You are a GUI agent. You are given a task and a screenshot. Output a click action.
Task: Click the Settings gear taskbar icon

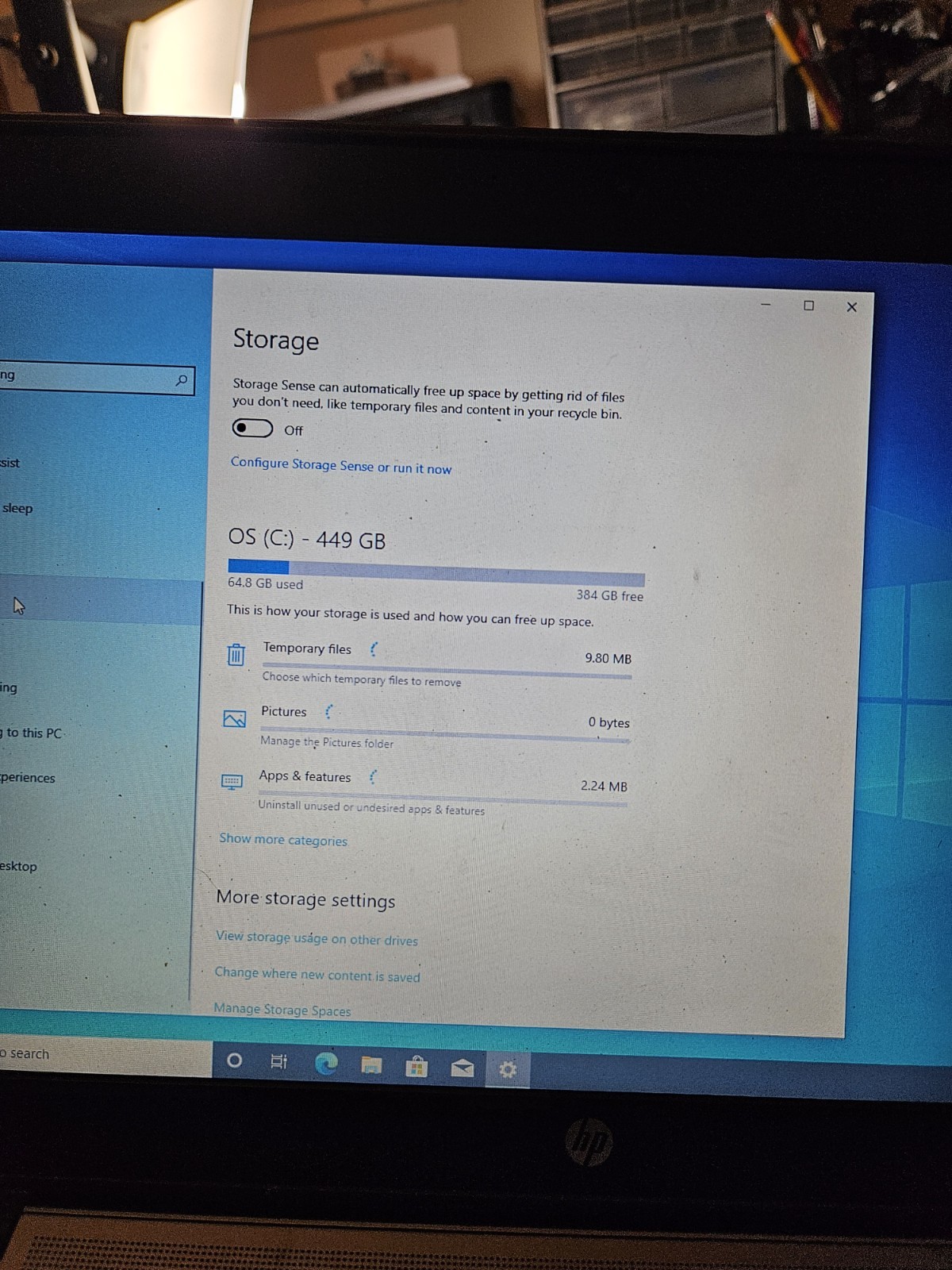click(x=508, y=1070)
